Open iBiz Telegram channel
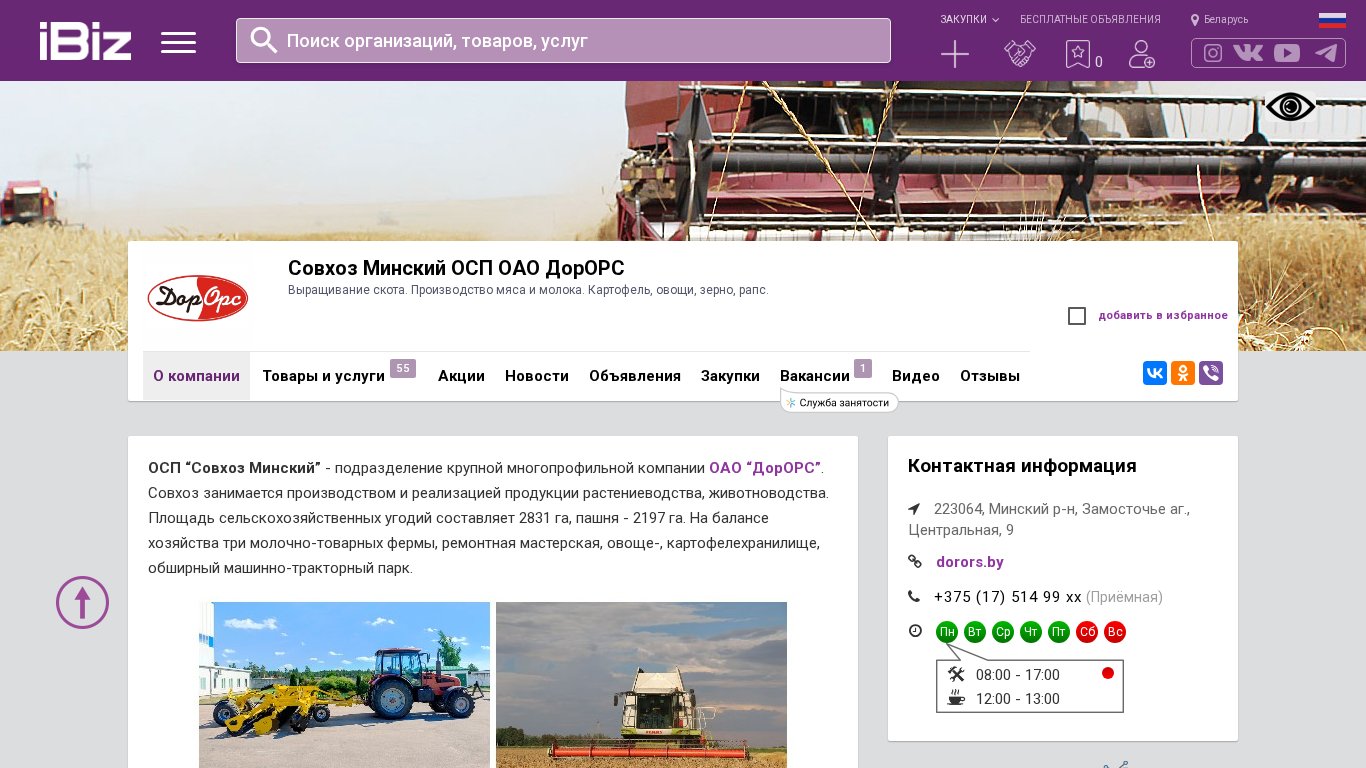This screenshot has width=1366, height=768. pyautogui.click(x=1326, y=53)
